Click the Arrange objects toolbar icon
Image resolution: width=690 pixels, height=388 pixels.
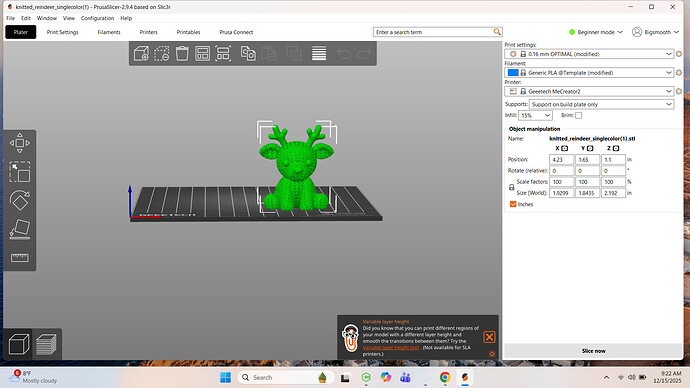click(202, 54)
